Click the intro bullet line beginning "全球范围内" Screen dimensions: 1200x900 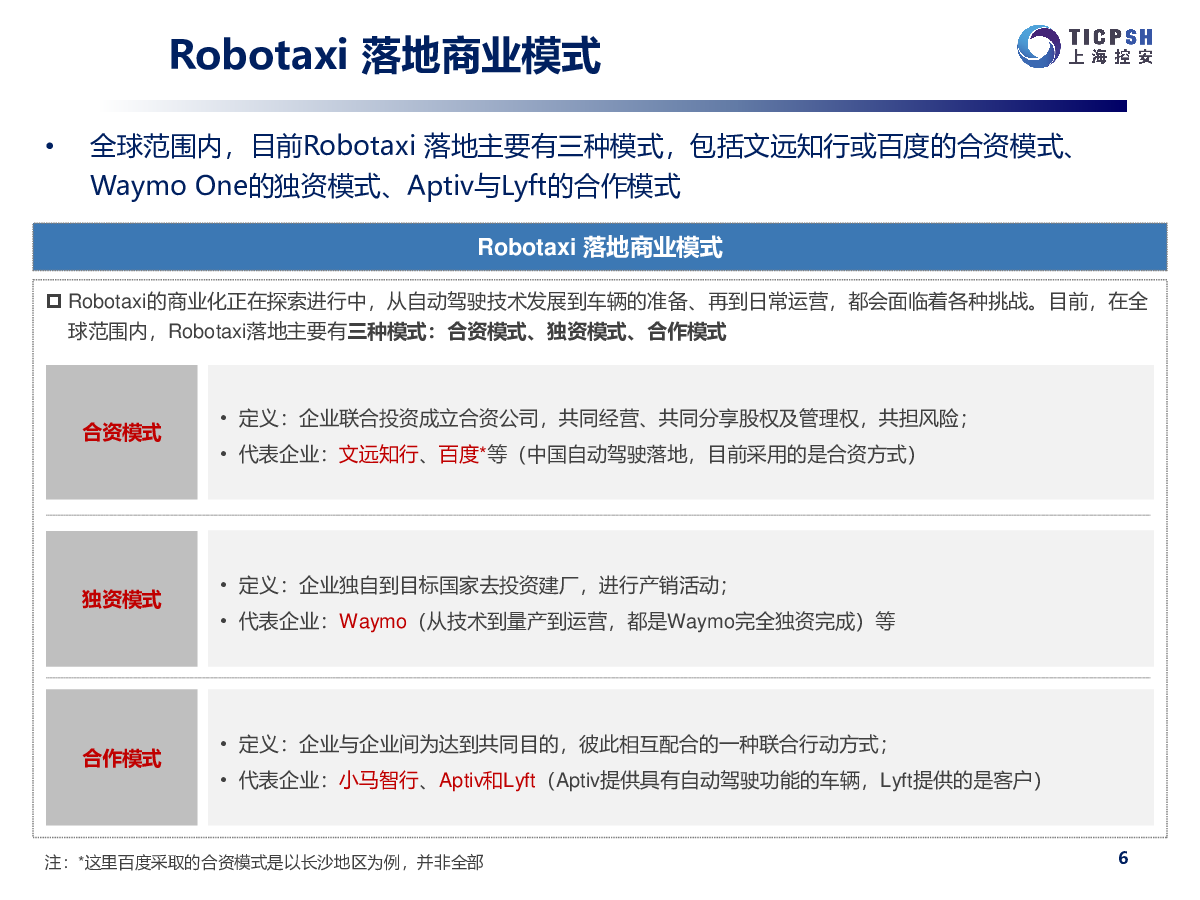point(583,146)
